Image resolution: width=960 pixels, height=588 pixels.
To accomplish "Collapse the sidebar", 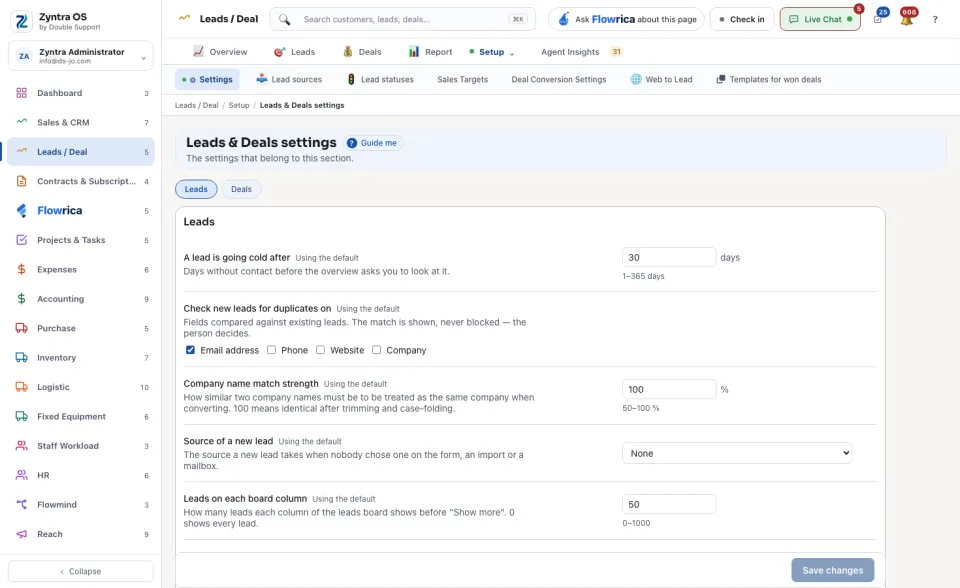I will click(81, 571).
